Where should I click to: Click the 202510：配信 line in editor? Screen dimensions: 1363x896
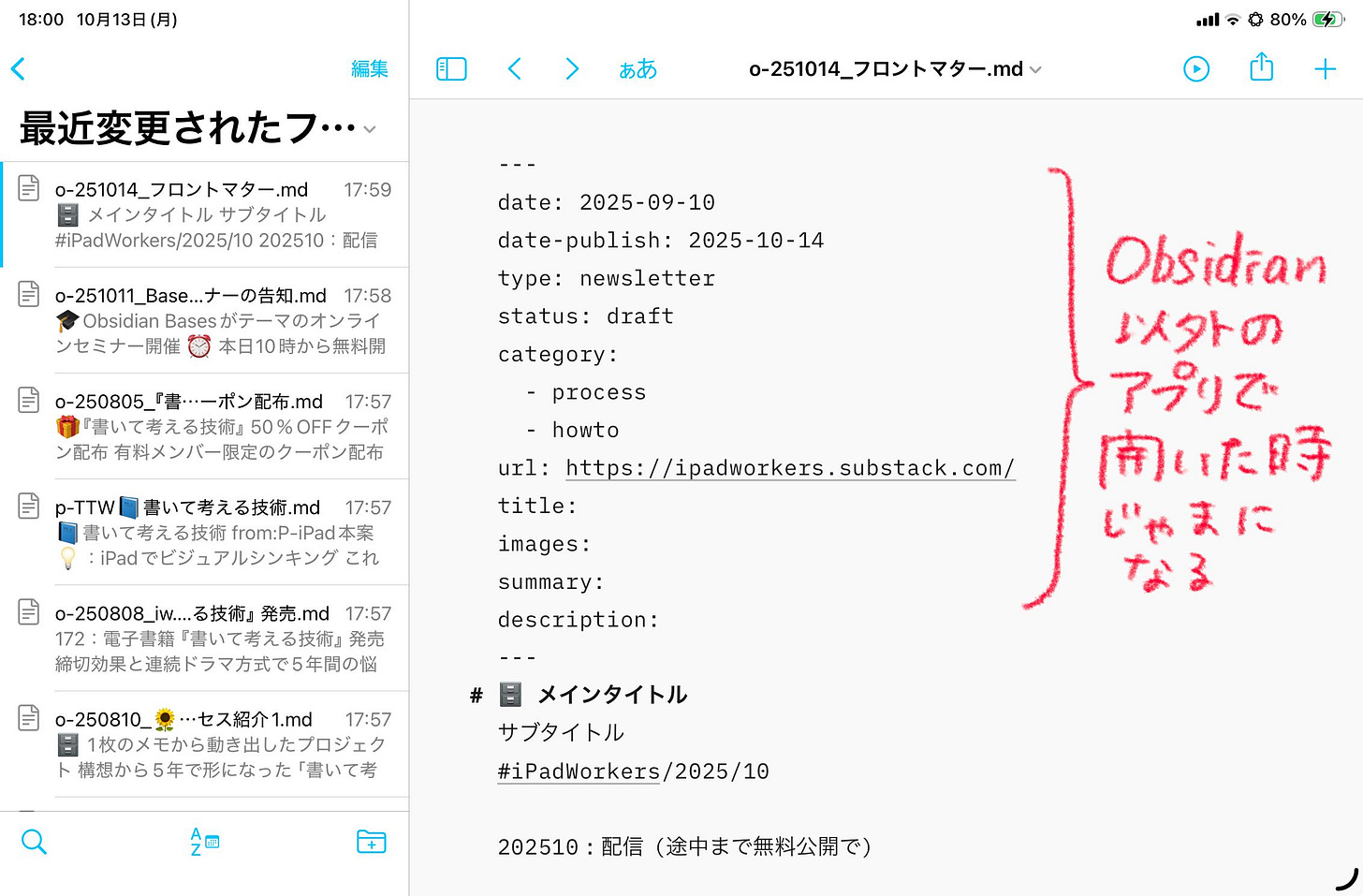coord(685,847)
